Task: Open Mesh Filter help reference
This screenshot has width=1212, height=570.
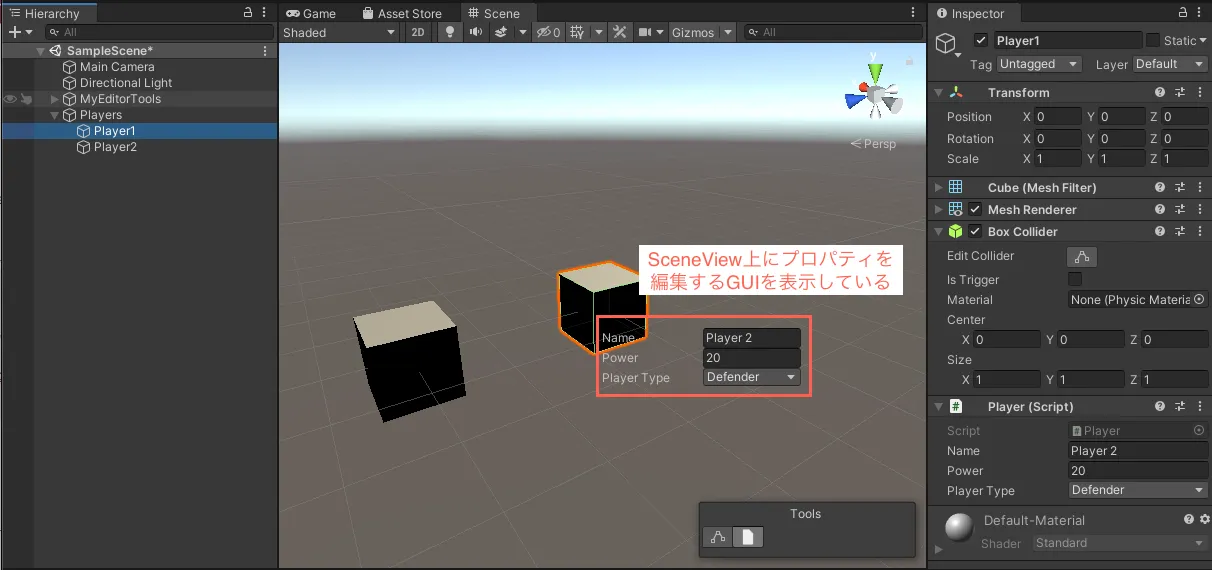Action: coord(1160,187)
